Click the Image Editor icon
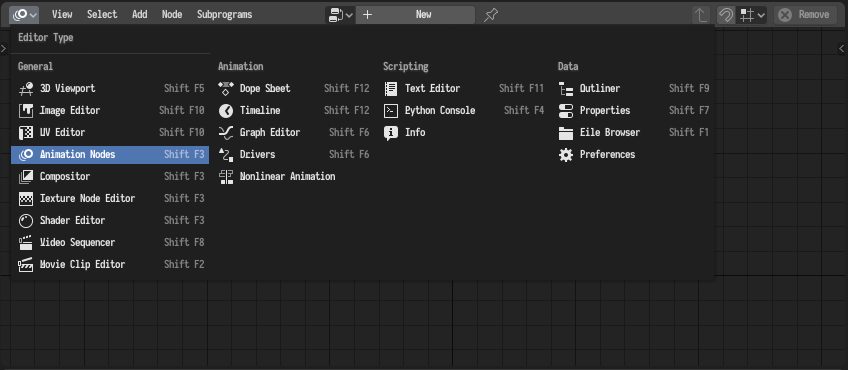 pyautogui.click(x=26, y=111)
